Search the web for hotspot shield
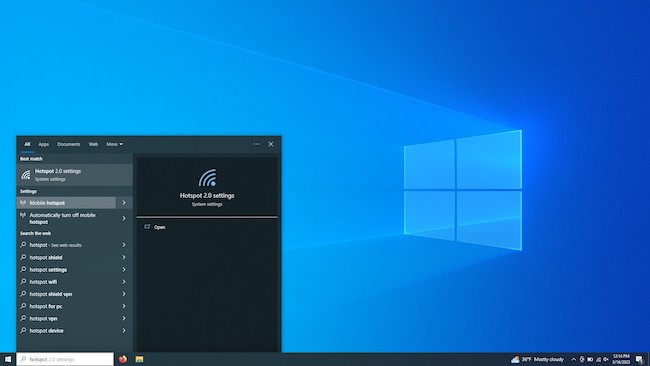 66,257
